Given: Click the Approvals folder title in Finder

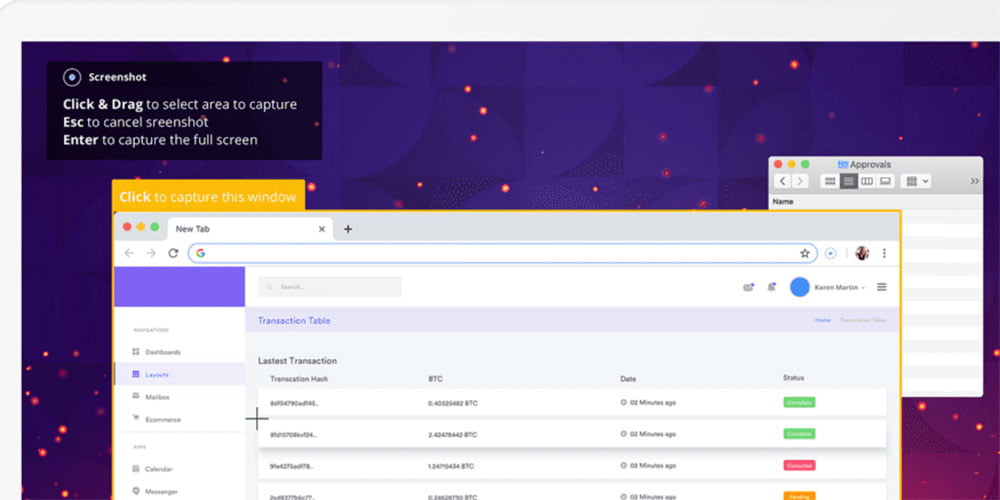Looking at the screenshot, I should [x=870, y=165].
